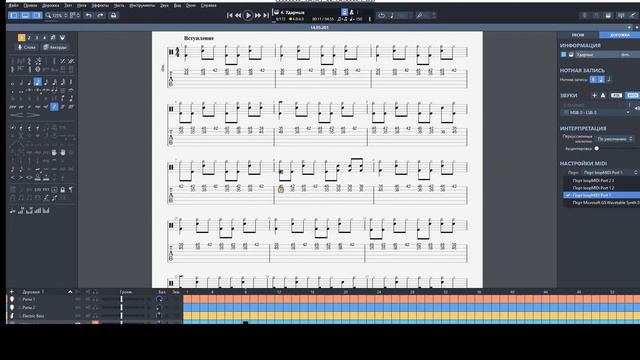Click the tuner fork icon in toolbar
640x360 pixels.
pos(419,16)
